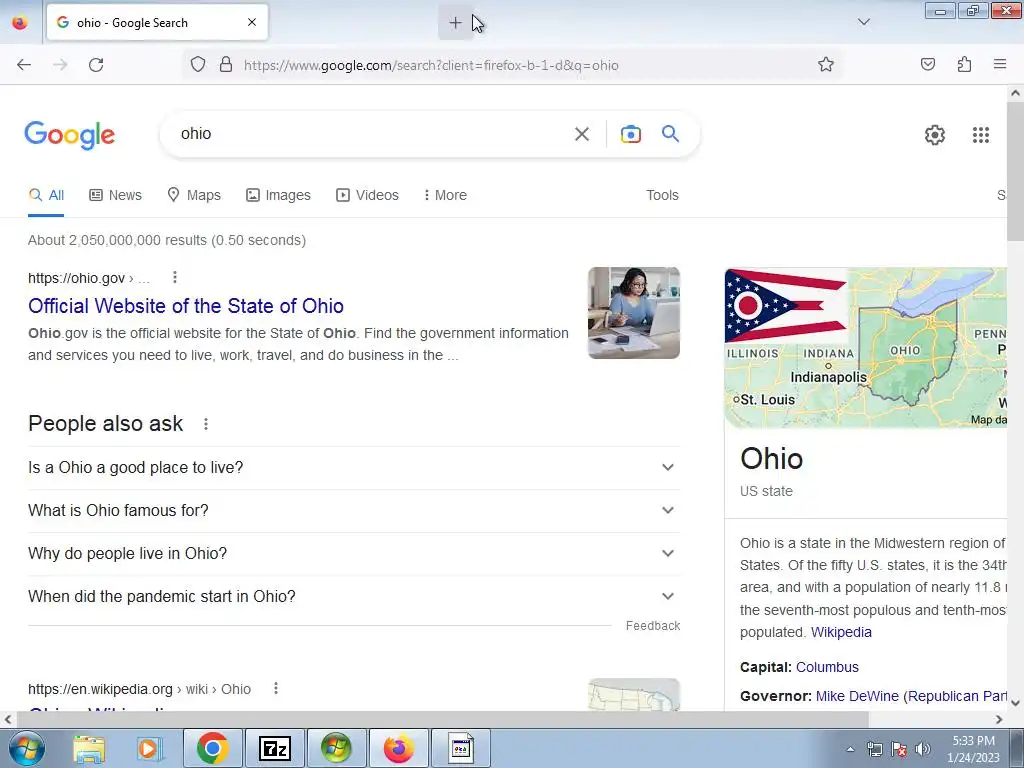This screenshot has width=1024, height=768.
Task: Open the Wikipedia result options dots
Action: click(276, 688)
